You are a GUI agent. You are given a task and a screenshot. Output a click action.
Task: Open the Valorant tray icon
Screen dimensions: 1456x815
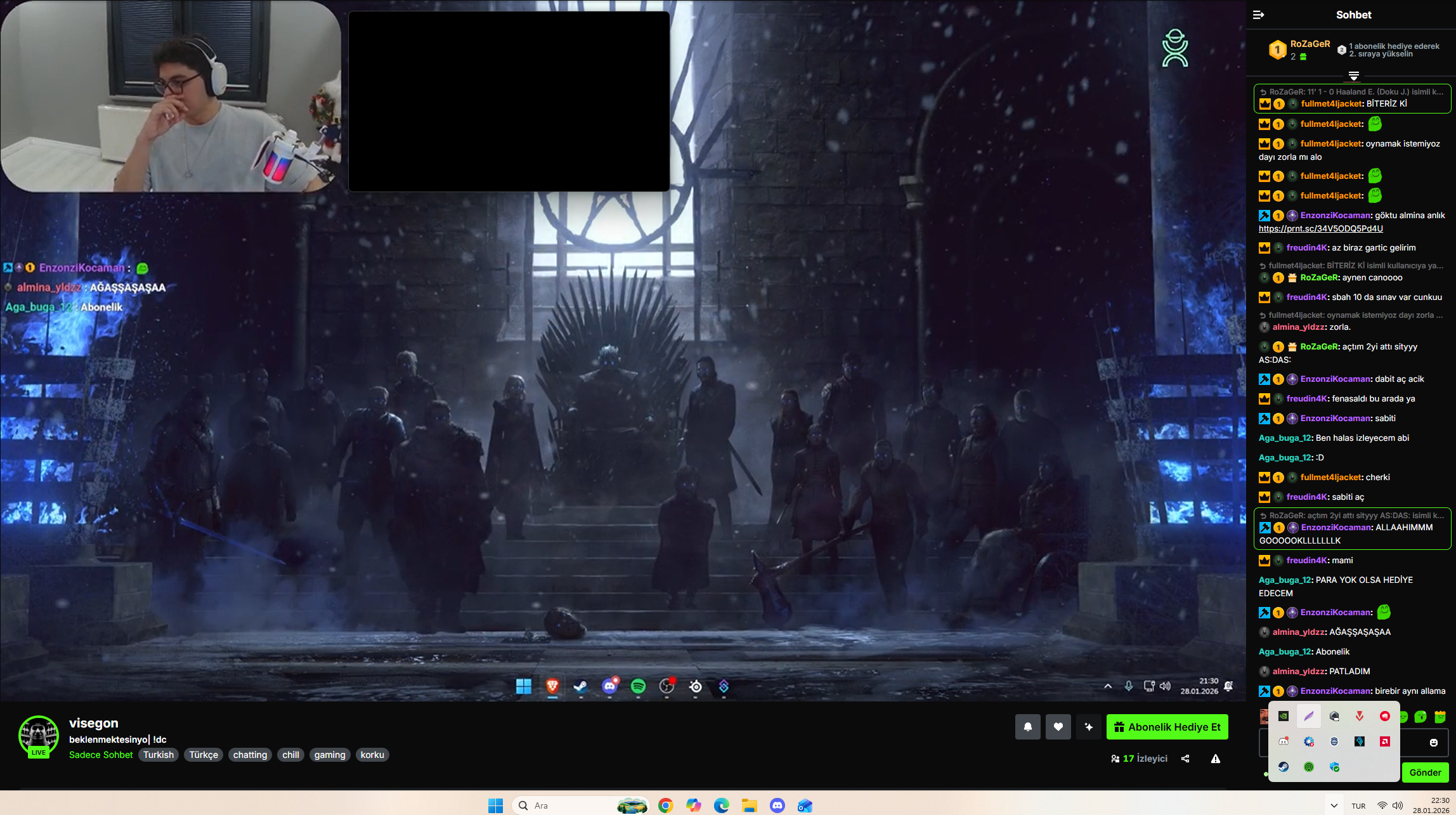pyautogui.click(x=1360, y=716)
